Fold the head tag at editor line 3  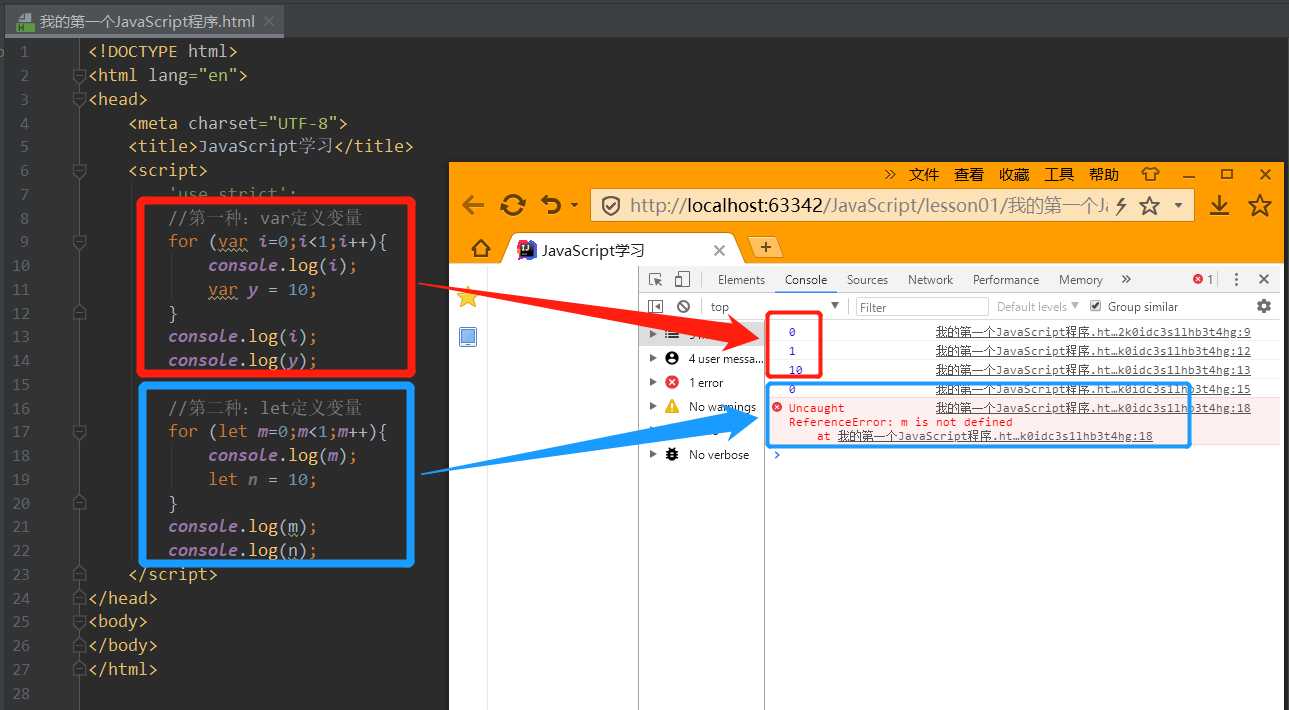click(80, 99)
